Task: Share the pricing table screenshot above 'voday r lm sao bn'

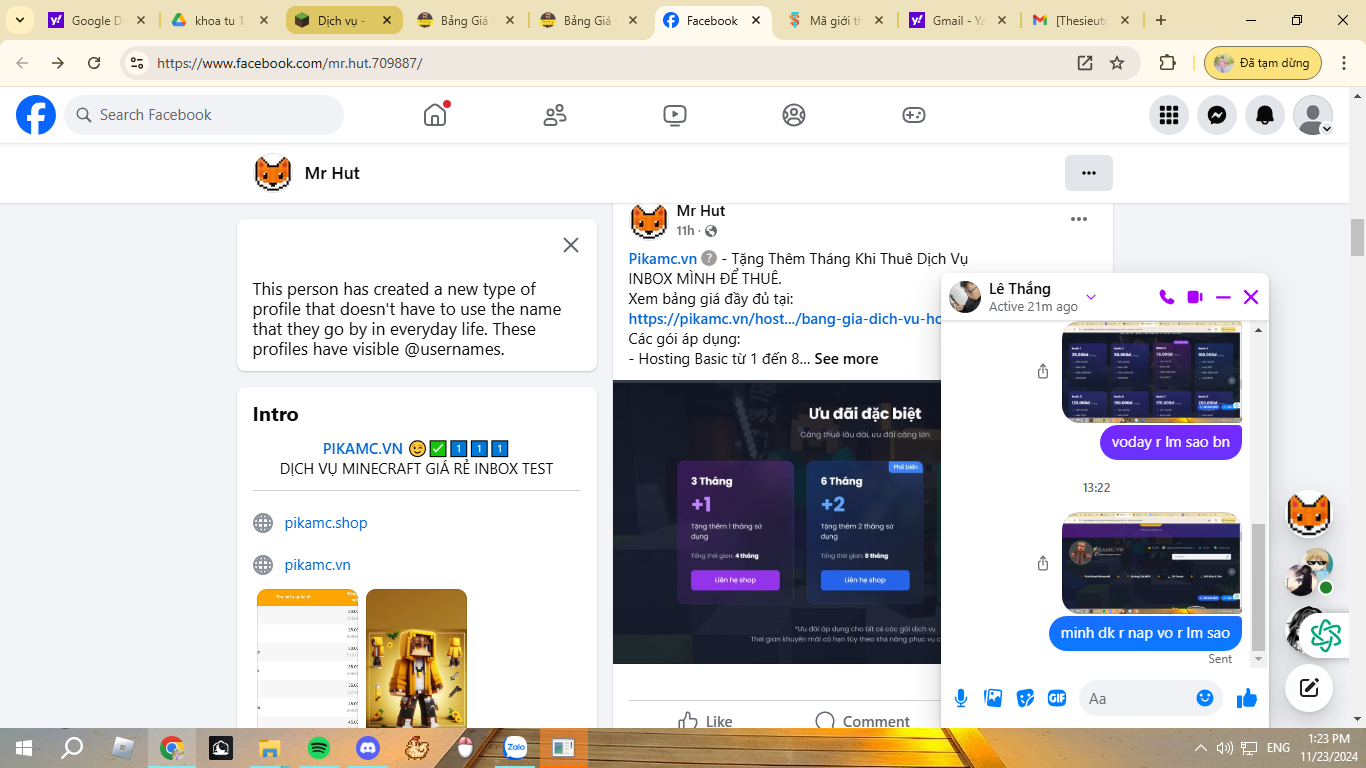Action: coord(1043,371)
